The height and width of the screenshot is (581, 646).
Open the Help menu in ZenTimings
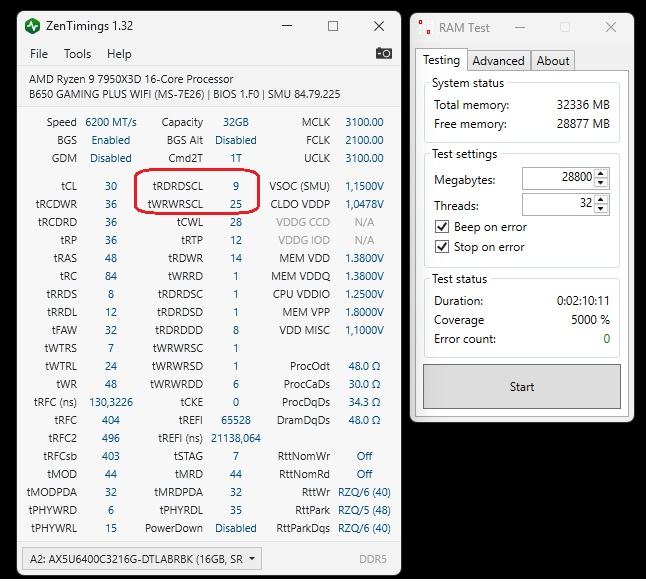tap(119, 54)
